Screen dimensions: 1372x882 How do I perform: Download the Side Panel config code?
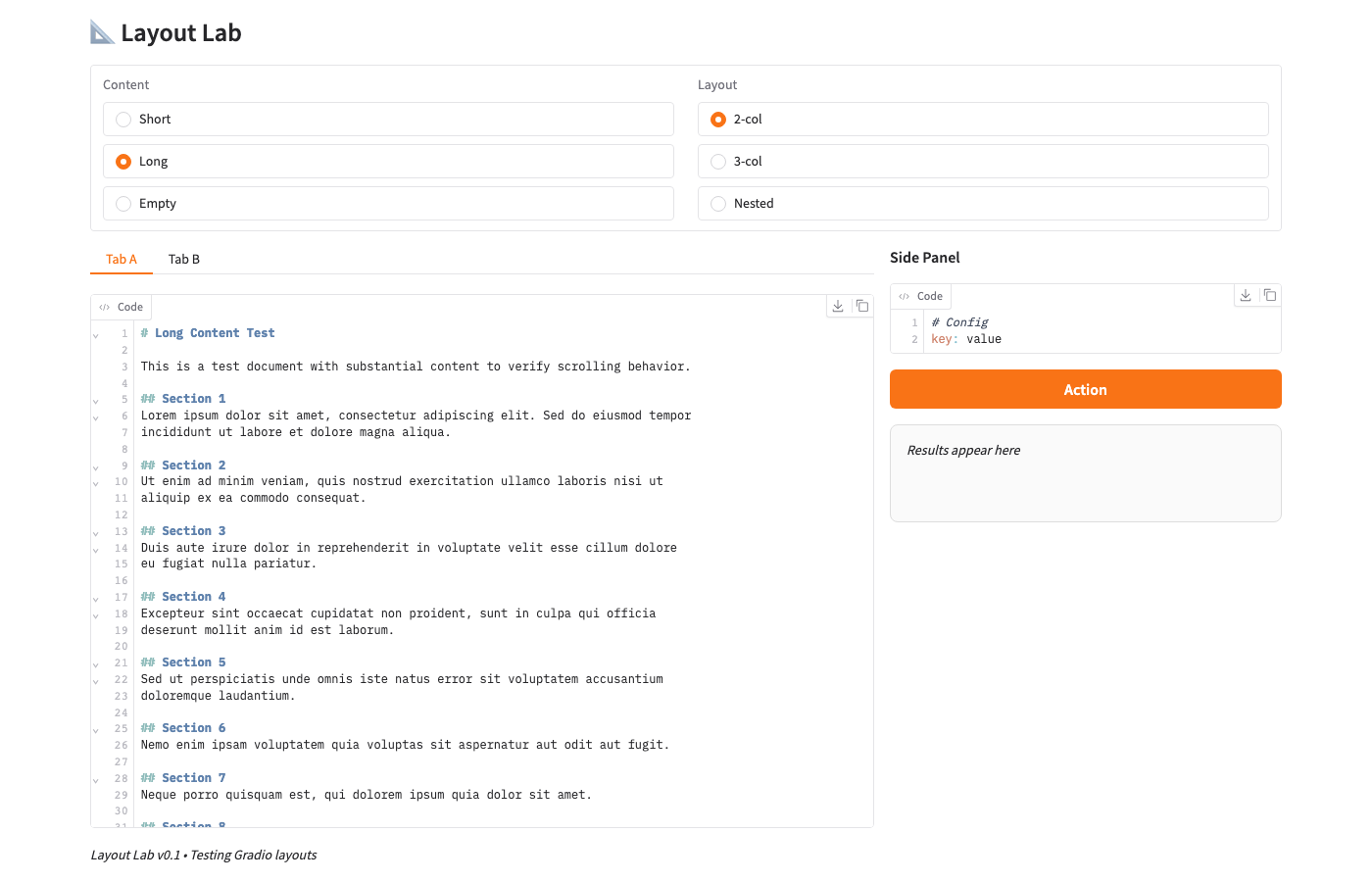coord(1246,296)
